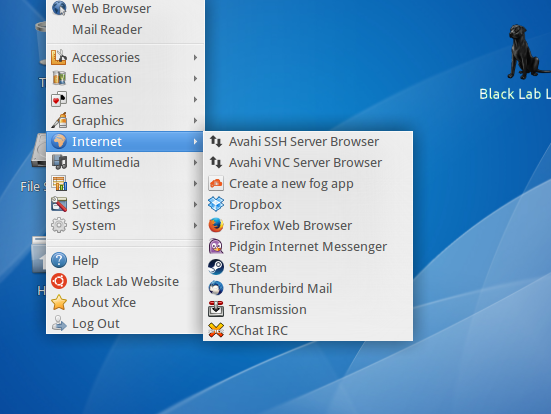Launch Web Browser menu entry label
551x414 pixels.
[x=111, y=8]
